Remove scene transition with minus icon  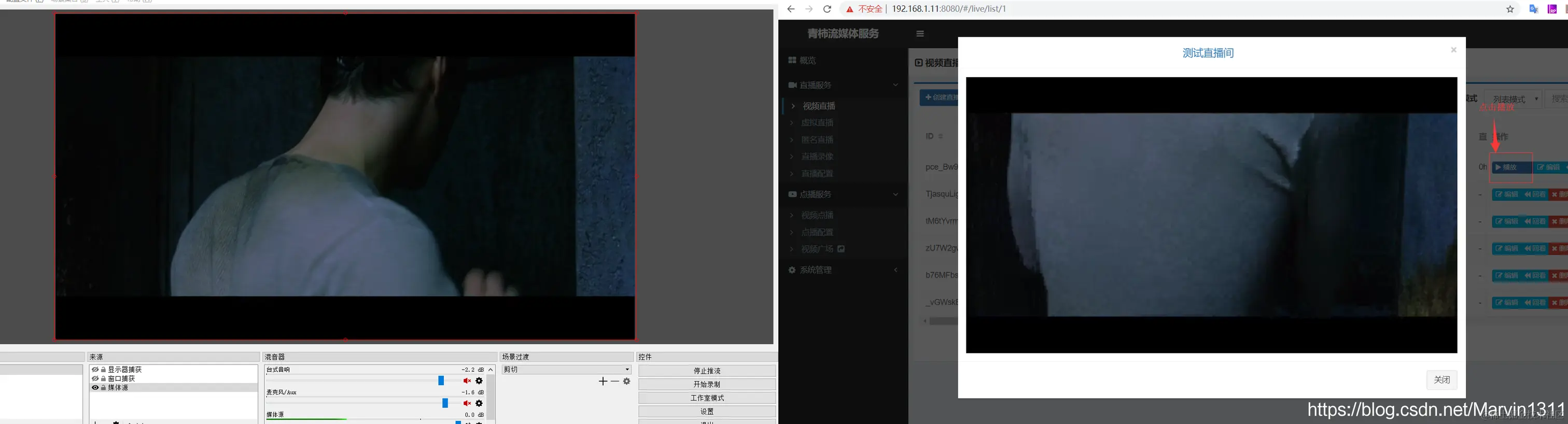[x=615, y=381]
